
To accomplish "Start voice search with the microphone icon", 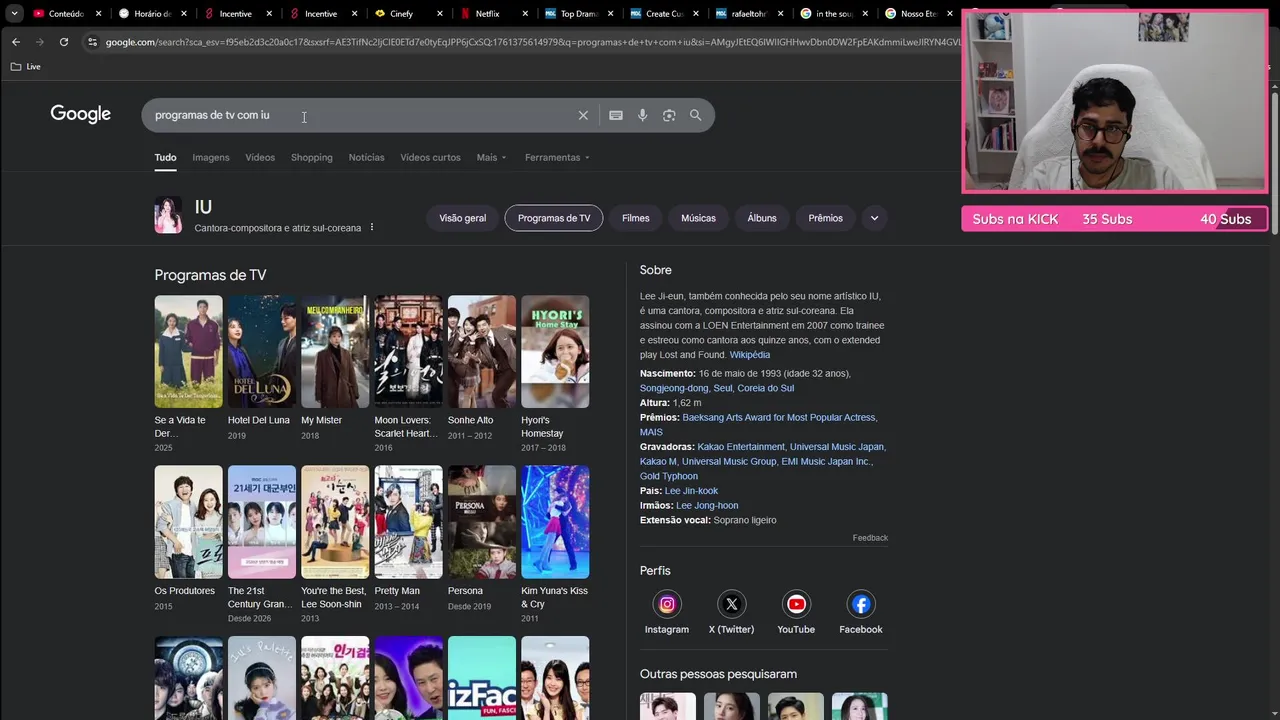I will coord(642,115).
